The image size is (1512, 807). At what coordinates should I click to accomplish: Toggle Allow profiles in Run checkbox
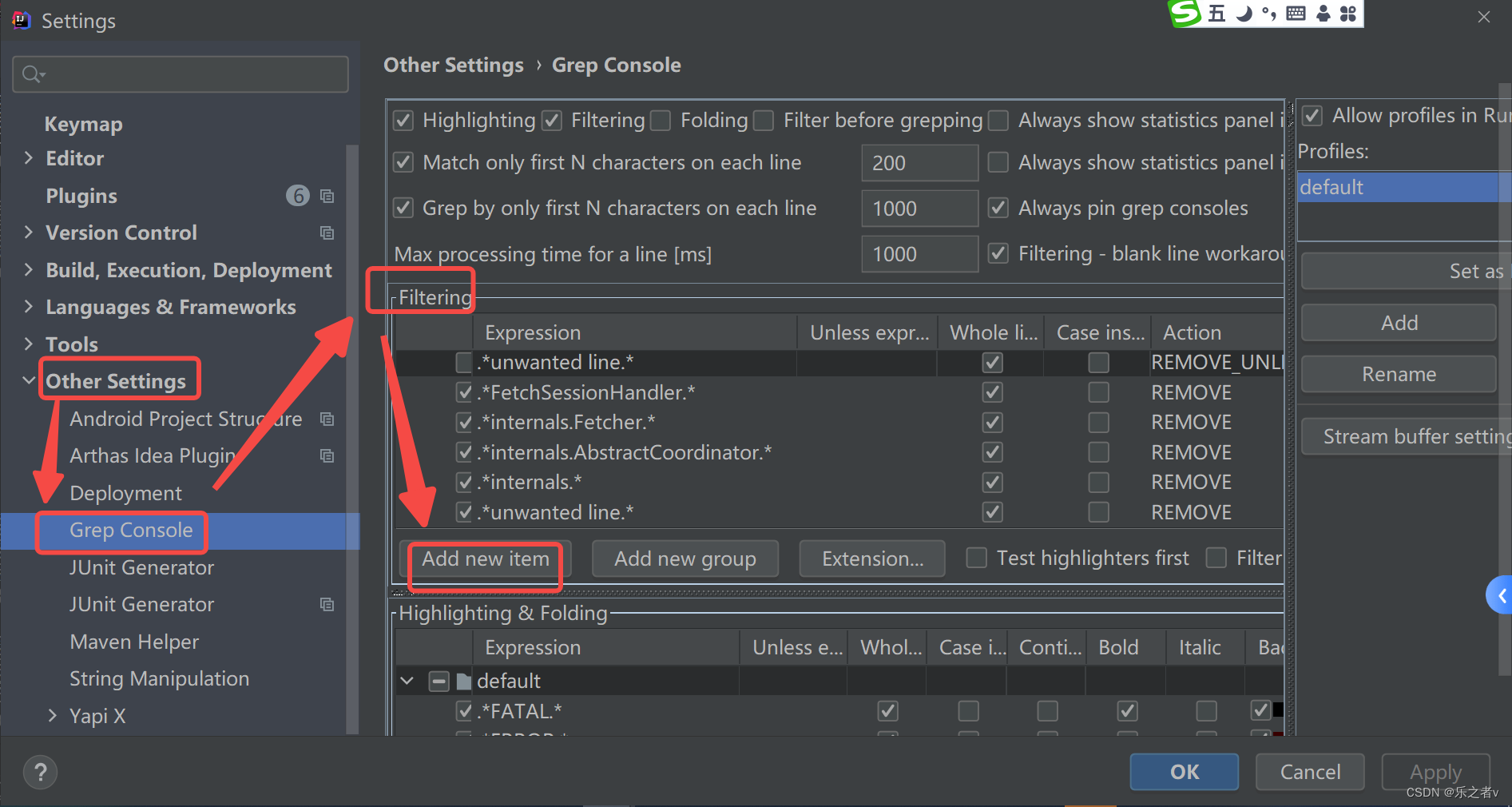(1312, 116)
